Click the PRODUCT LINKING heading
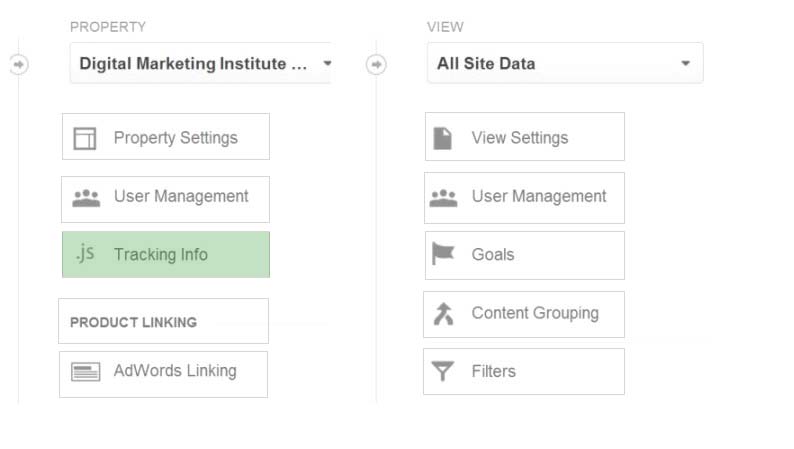Viewport: 794px width, 449px height. (134, 322)
